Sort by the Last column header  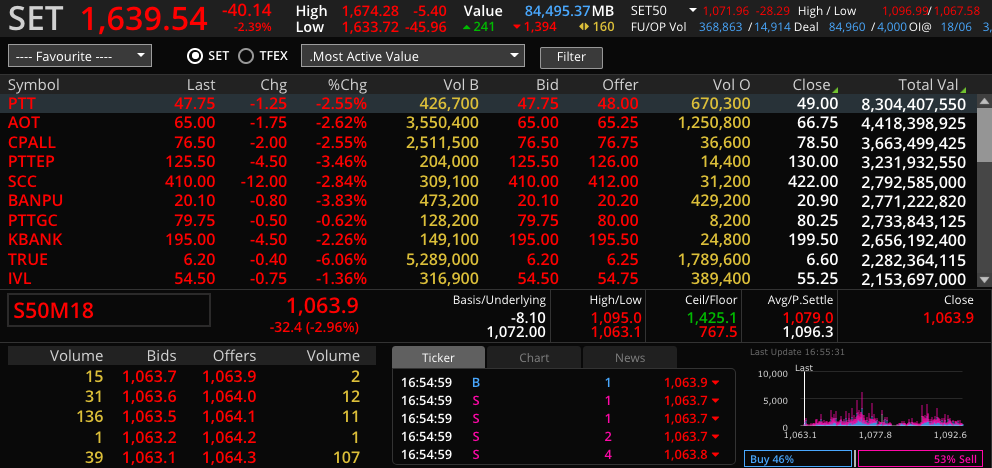click(x=201, y=85)
